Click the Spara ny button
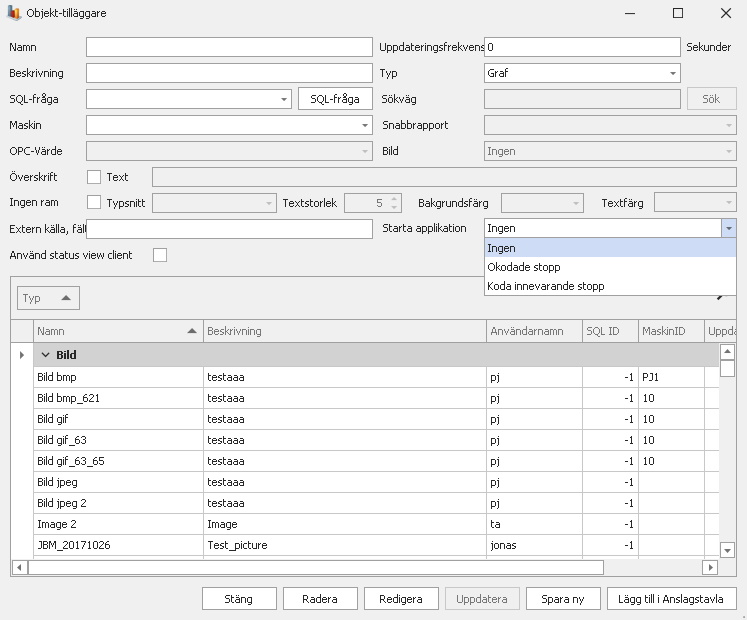 (563, 599)
